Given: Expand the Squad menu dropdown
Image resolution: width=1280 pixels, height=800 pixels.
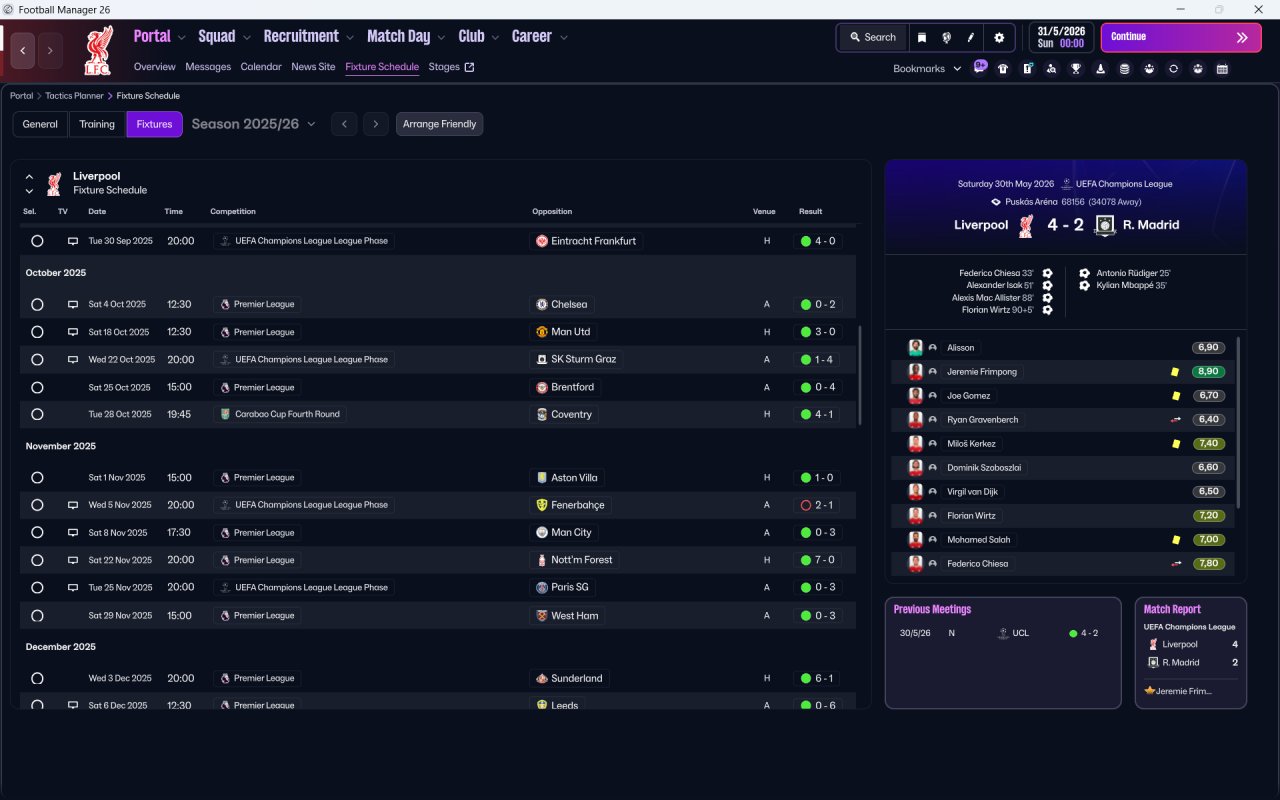Looking at the screenshot, I should pos(246,37).
